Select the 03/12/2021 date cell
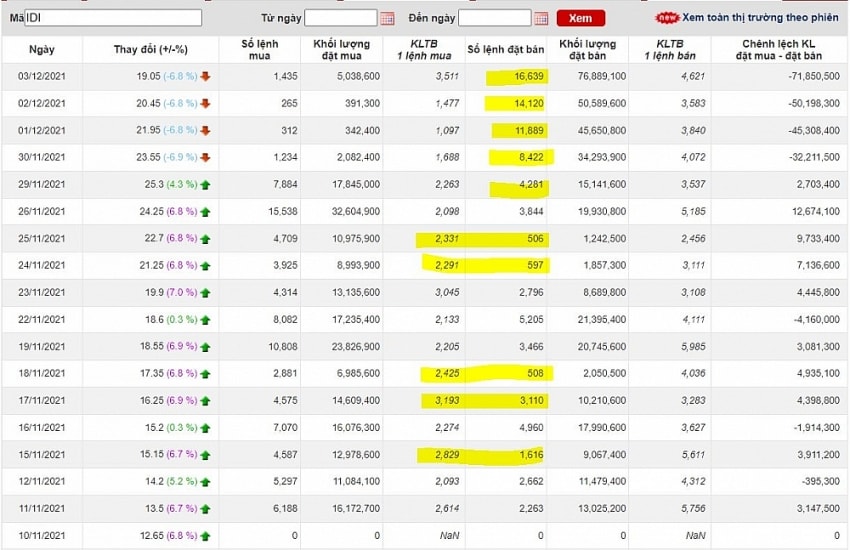This screenshot has width=850, height=550. [42, 76]
